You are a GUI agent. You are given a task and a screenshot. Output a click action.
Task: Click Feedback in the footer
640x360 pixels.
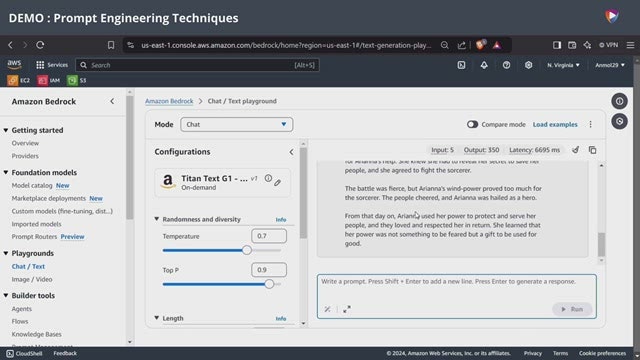click(65, 353)
